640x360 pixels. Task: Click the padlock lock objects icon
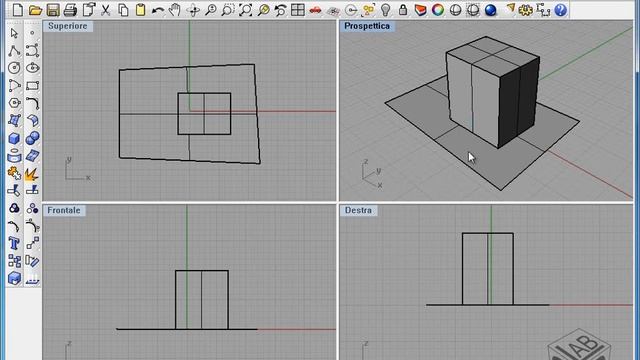(x=403, y=9)
